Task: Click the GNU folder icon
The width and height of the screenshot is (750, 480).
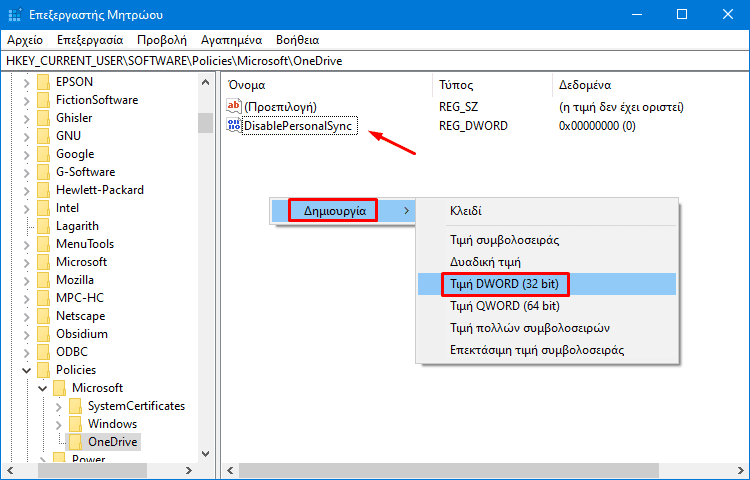Action: tap(44, 136)
